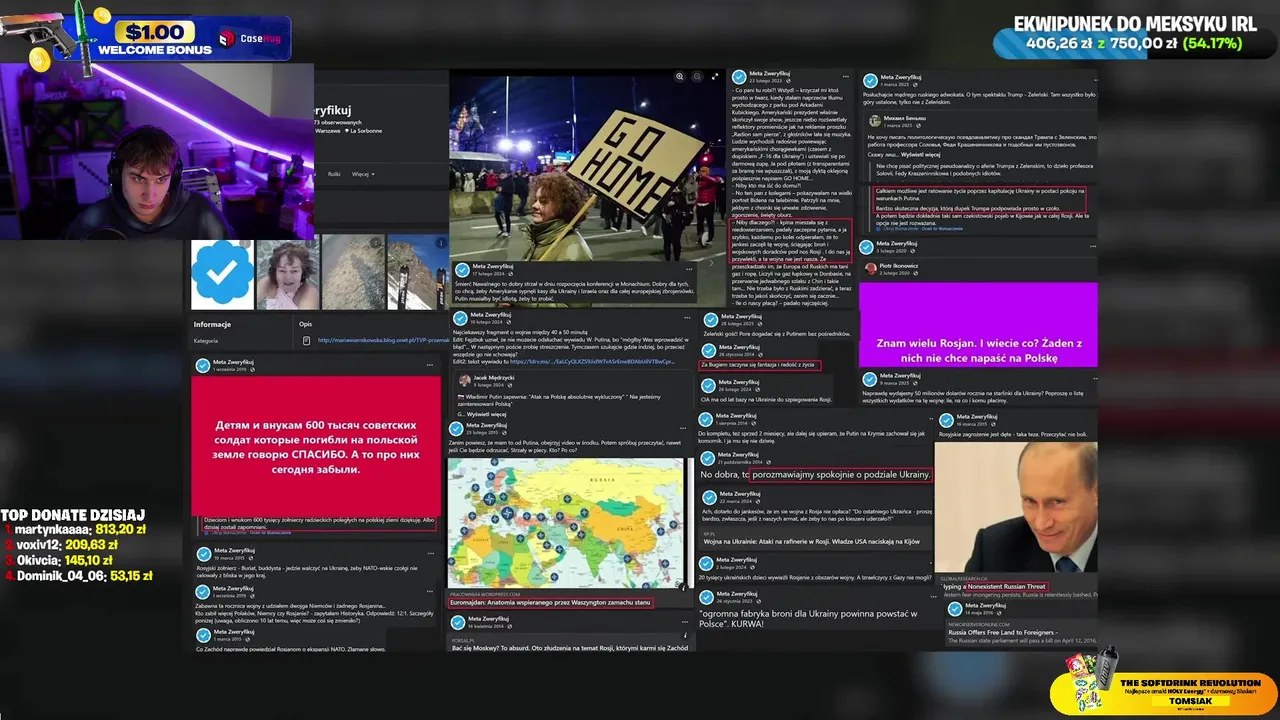The image size is (1280, 720).
Task: Select the Opis heading
Action: point(306,324)
